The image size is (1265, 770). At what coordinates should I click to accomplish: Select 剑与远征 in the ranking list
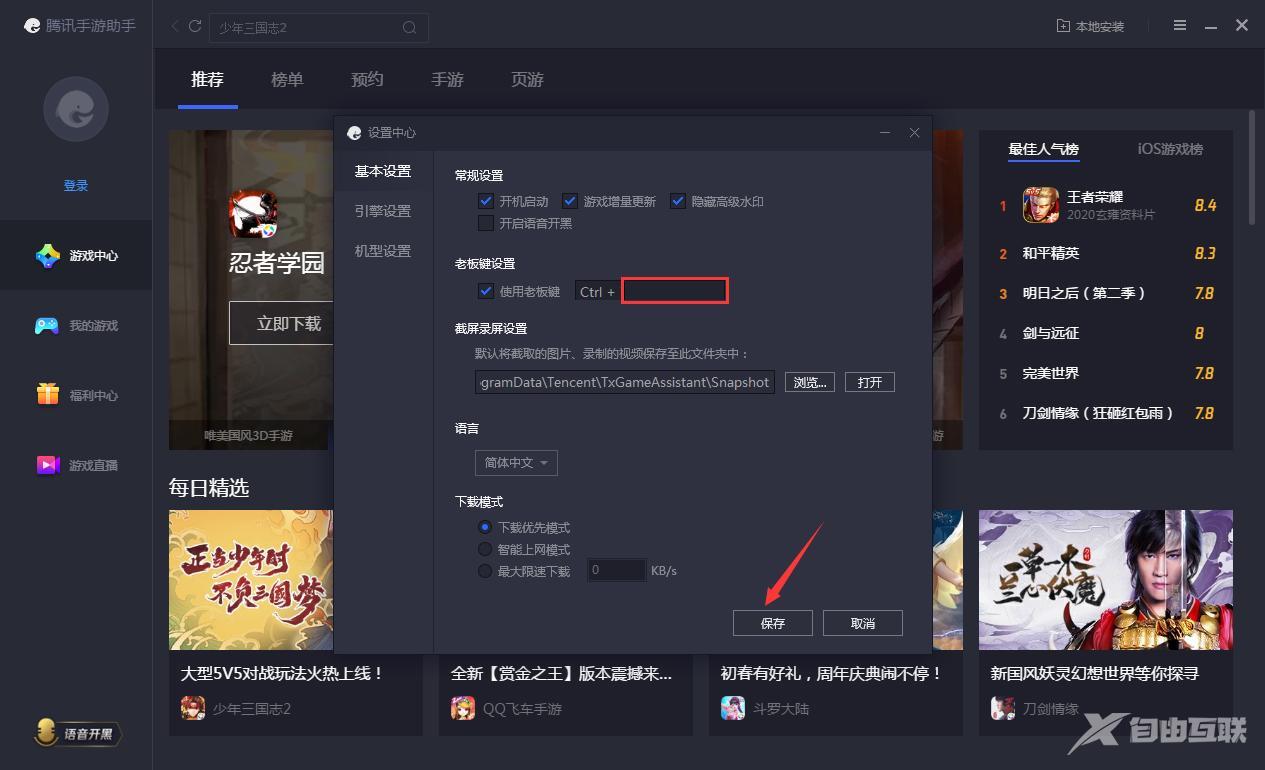pos(1051,334)
